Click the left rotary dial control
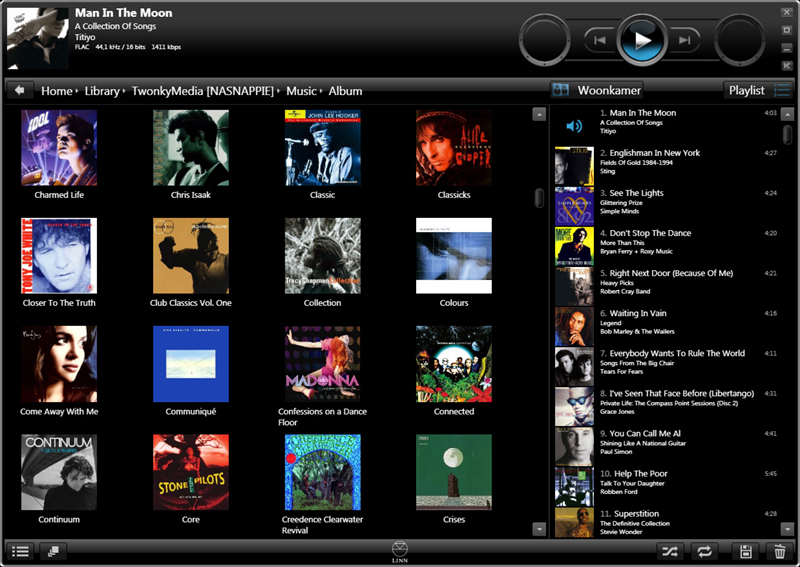This screenshot has width=800, height=567. 546,40
